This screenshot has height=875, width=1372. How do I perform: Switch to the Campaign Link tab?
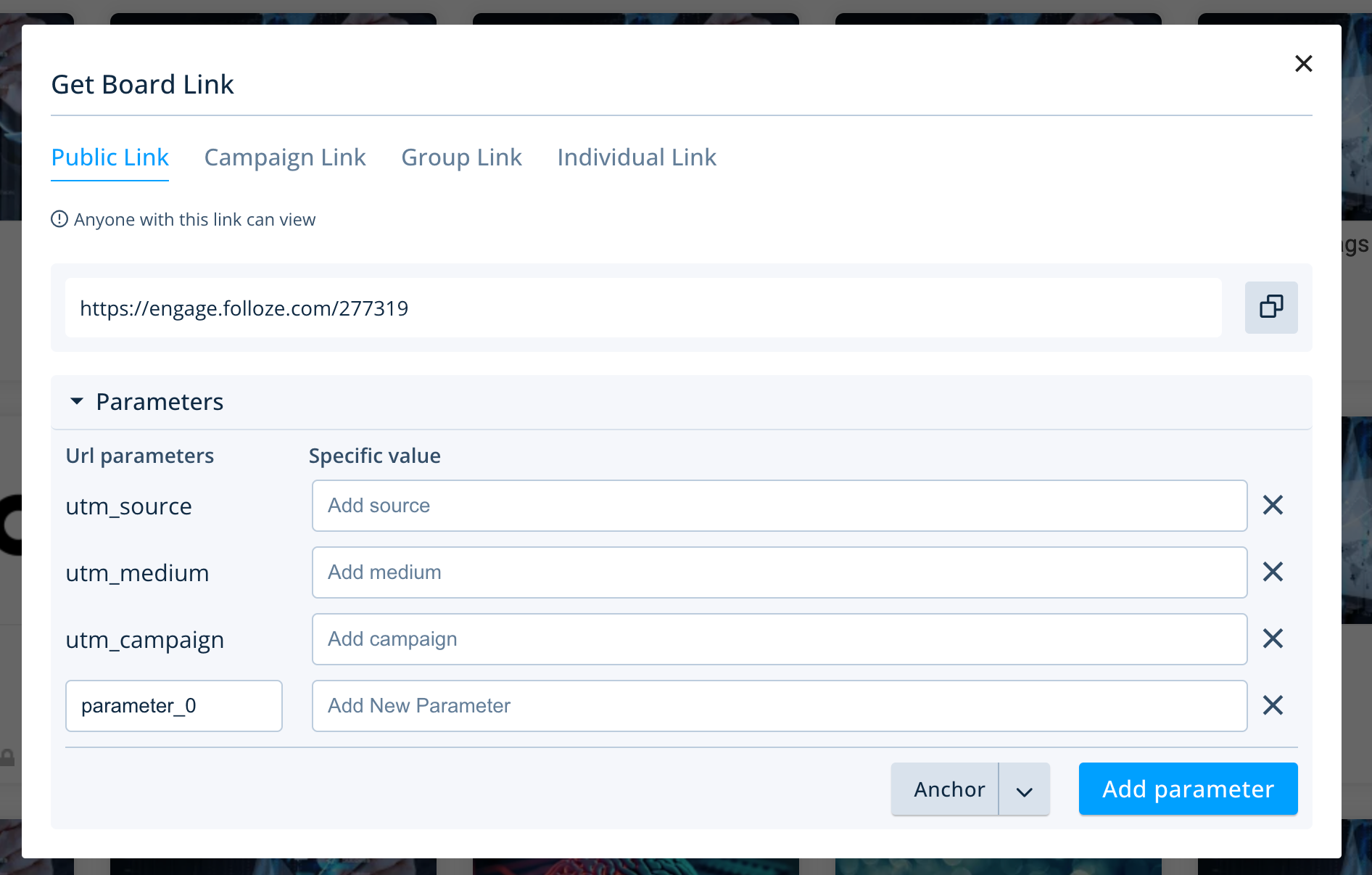tap(284, 157)
